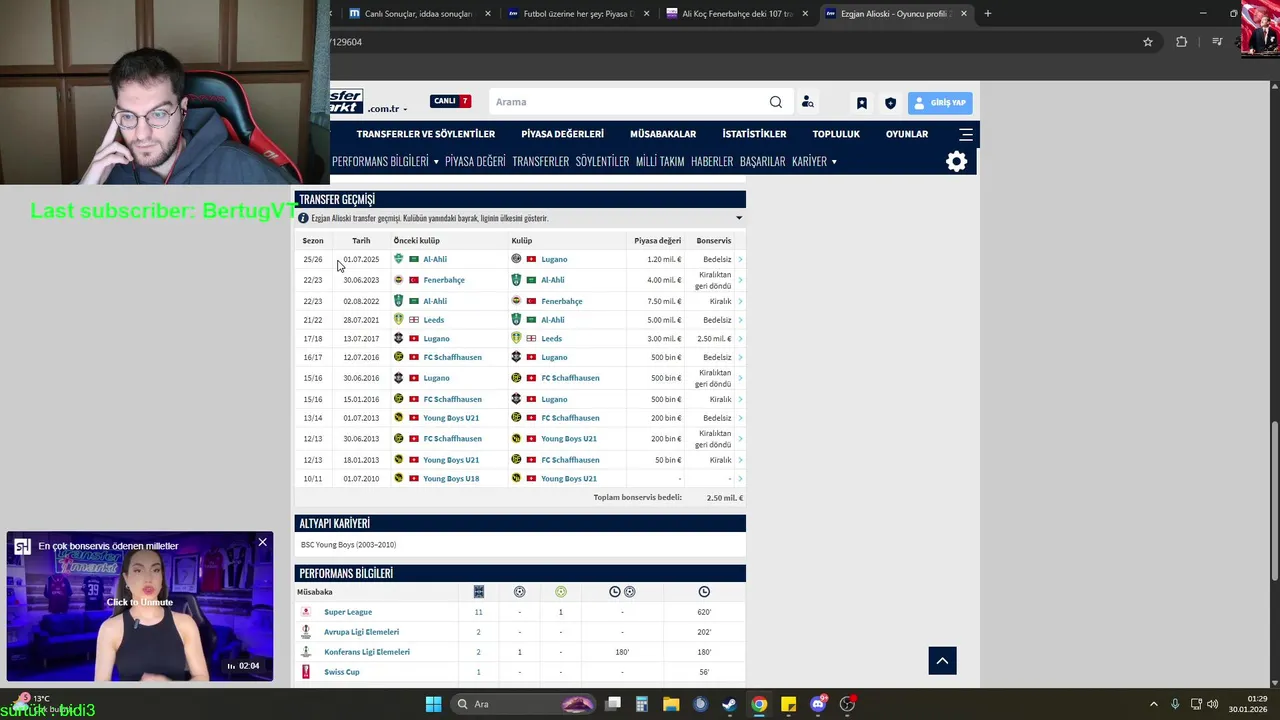Expand the Performans Bilgileri dropdown

pos(436,162)
